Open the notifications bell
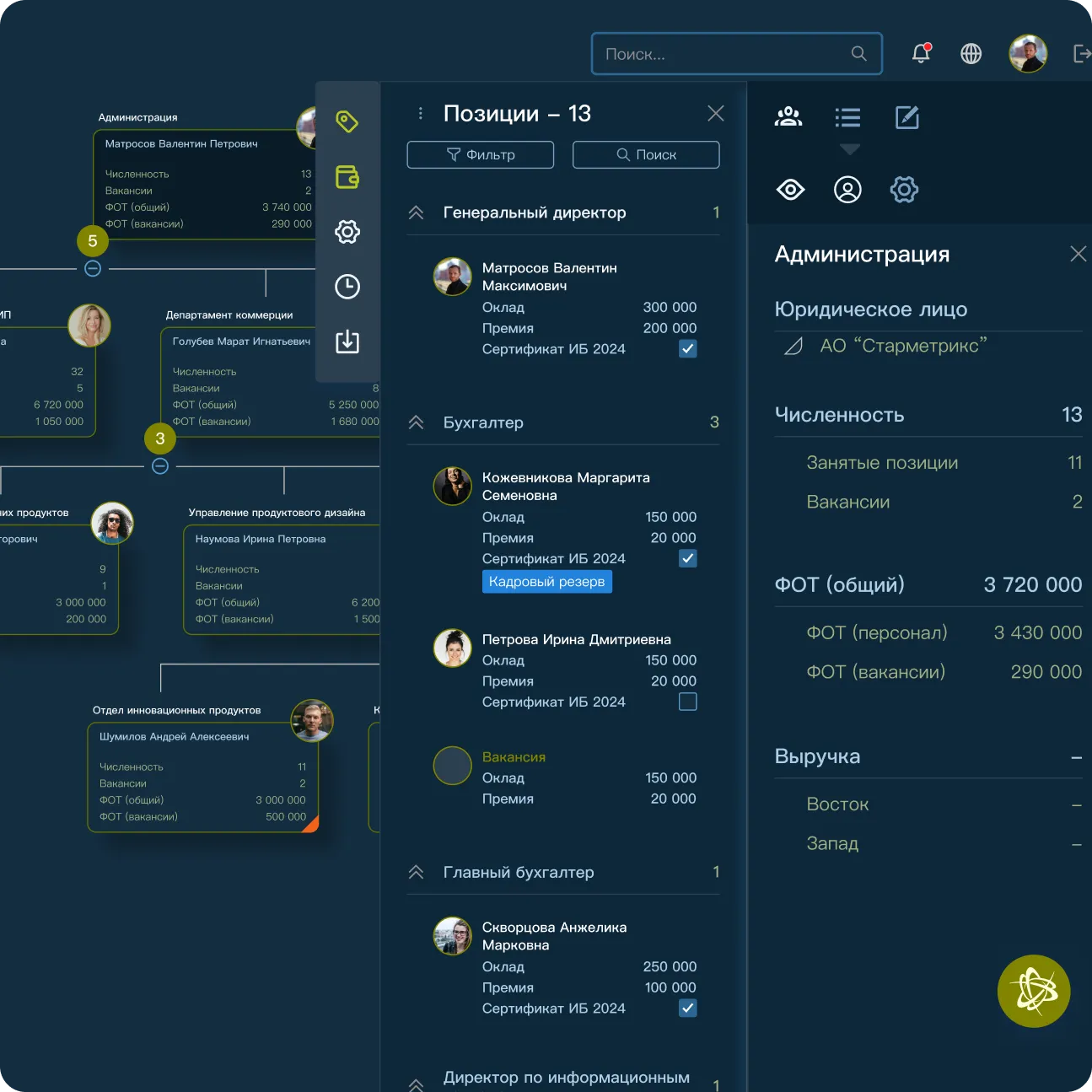Image resolution: width=1092 pixels, height=1092 pixels. point(921,54)
